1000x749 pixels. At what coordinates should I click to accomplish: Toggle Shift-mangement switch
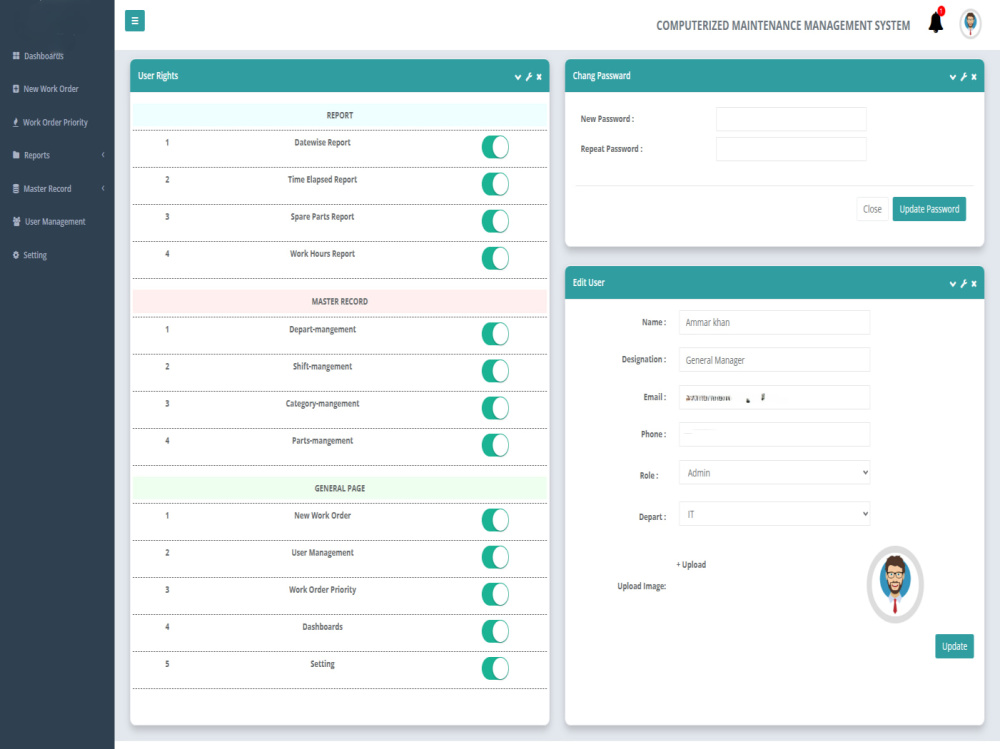click(x=495, y=370)
